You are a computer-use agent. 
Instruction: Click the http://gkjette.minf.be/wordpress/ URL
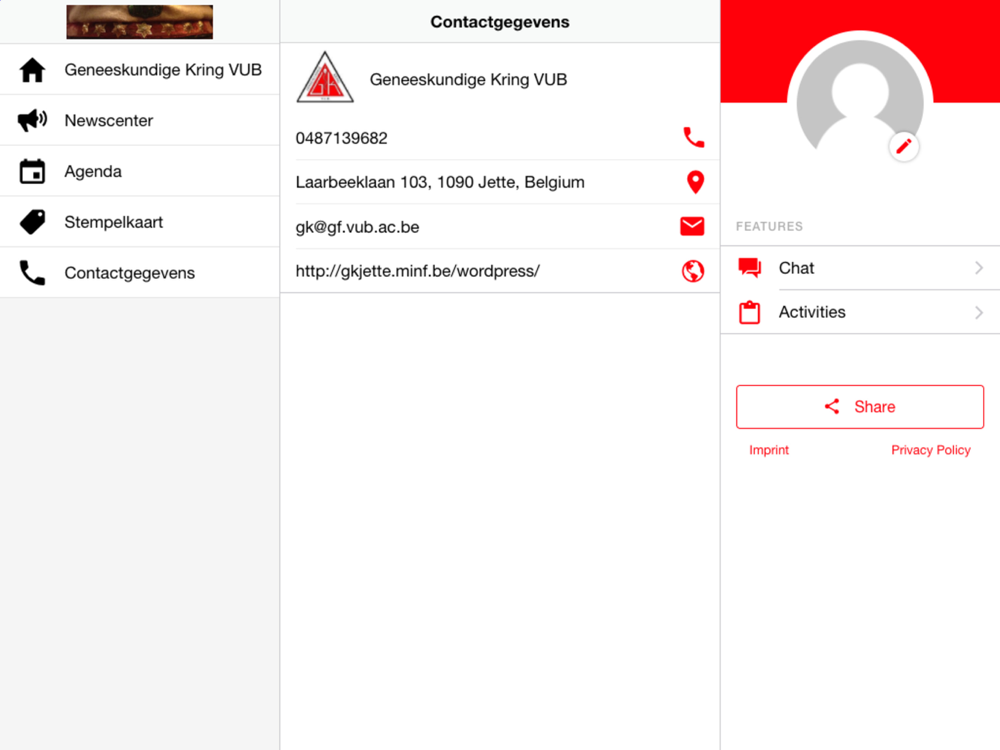417,271
